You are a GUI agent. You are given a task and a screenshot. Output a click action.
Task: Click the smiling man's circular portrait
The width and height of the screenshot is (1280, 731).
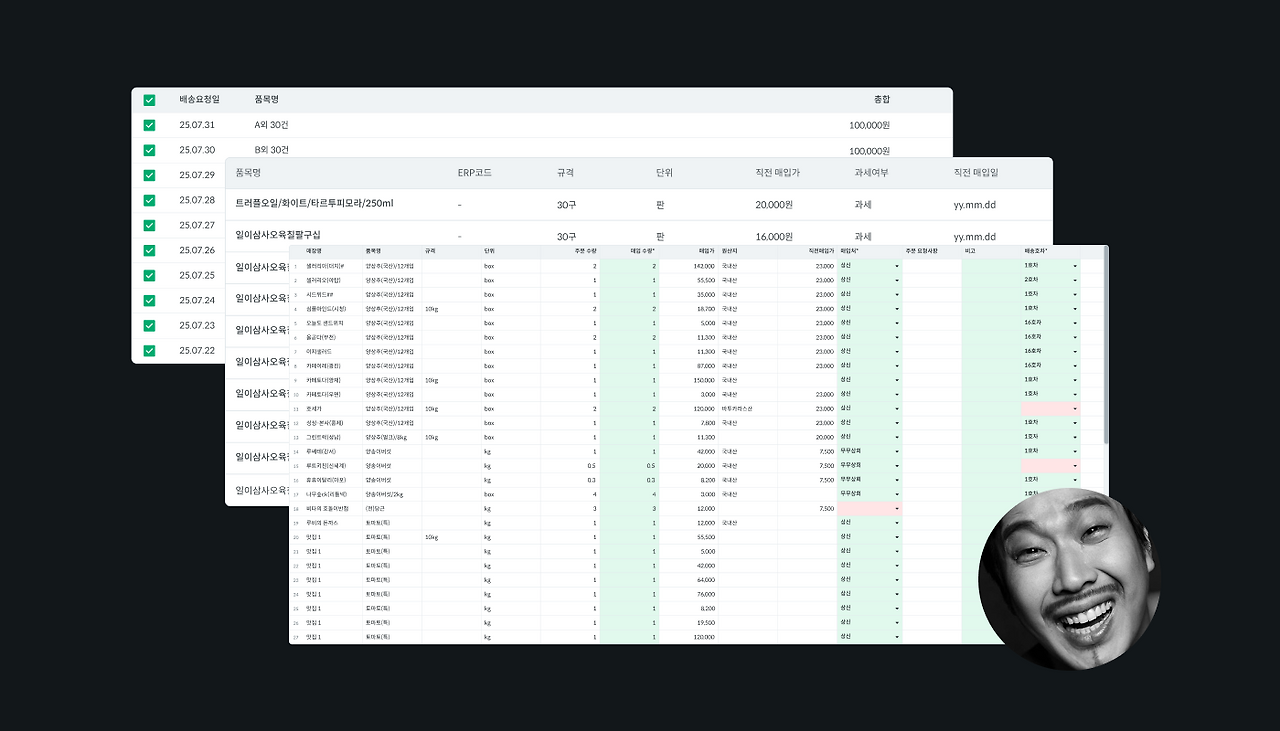[x=1069, y=579]
